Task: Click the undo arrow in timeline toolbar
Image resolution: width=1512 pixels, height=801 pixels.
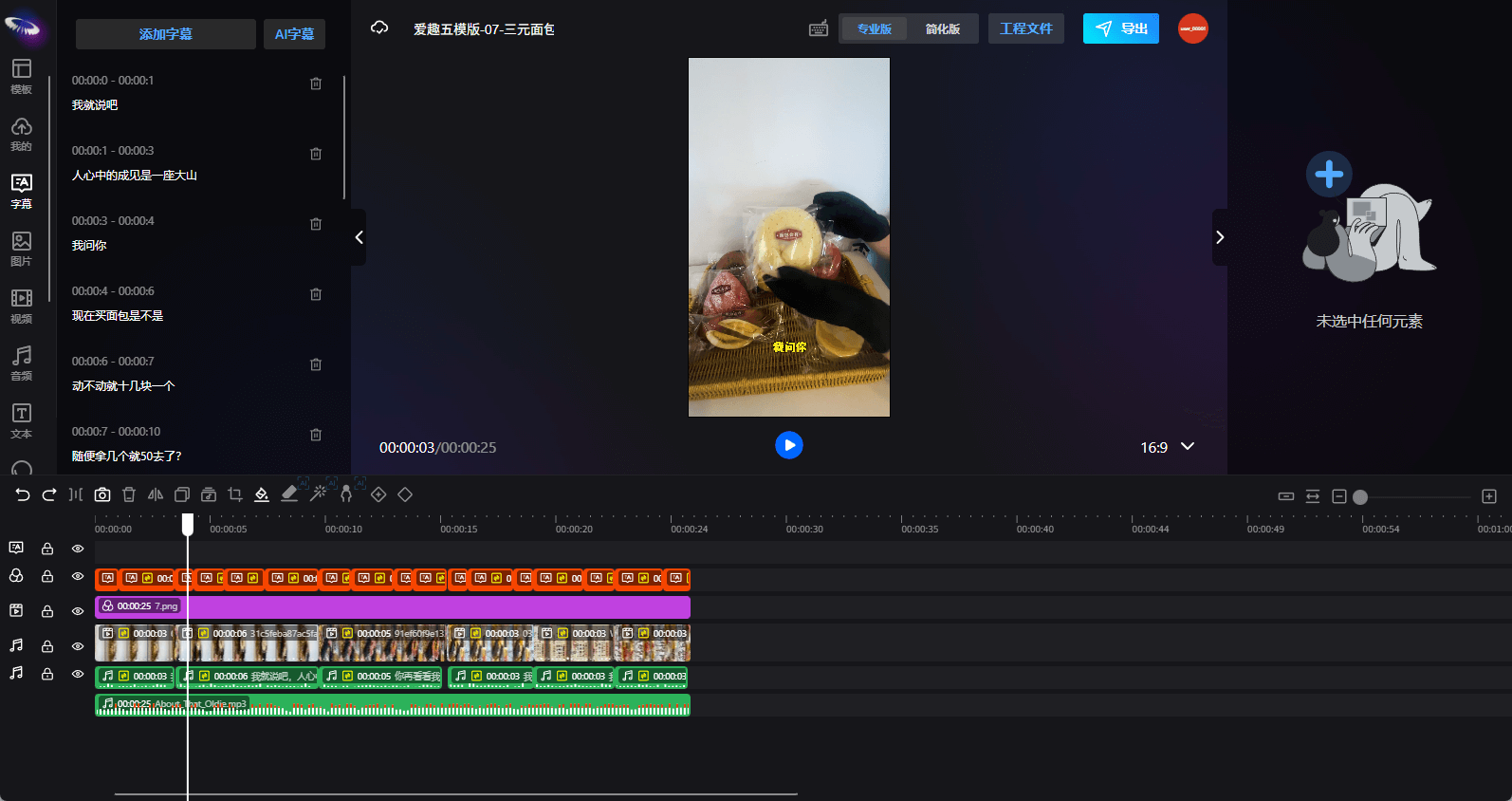Action: pyautogui.click(x=23, y=494)
